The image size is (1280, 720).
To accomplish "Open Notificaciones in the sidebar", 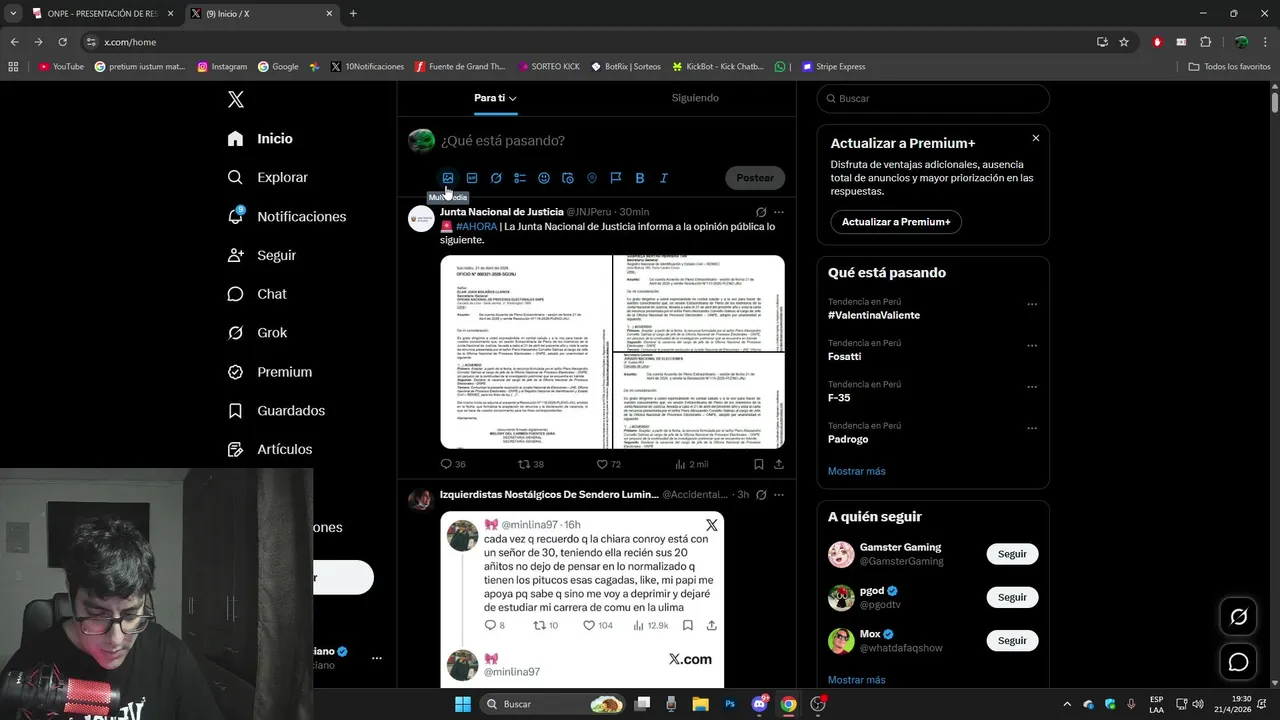I will click(286, 216).
